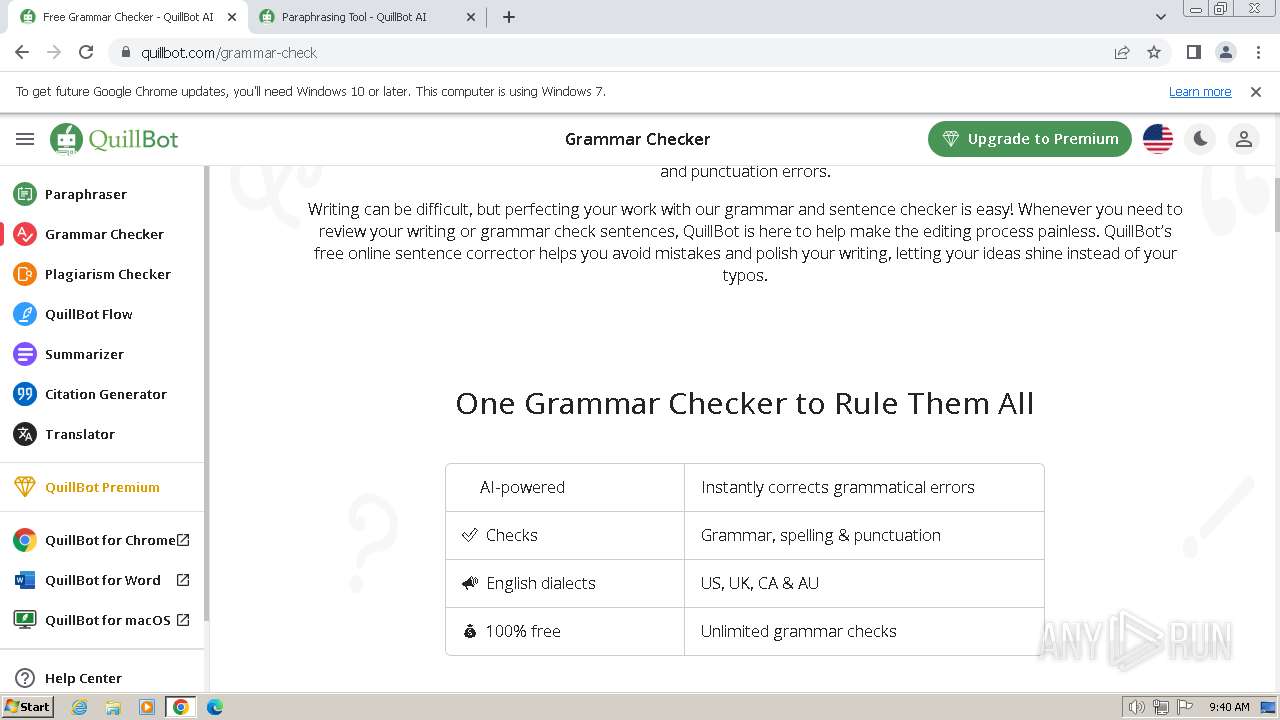Dismiss the Chrome update notification bar
Viewport: 1280px width, 720px height.
pos(1256,92)
